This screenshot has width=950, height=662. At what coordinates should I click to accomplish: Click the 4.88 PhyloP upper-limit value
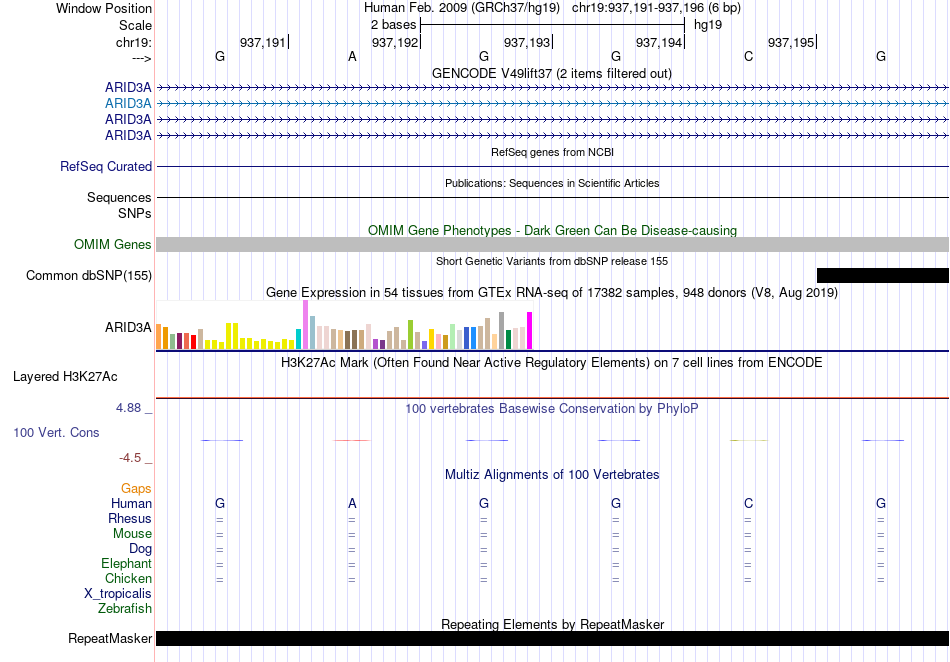[128, 408]
